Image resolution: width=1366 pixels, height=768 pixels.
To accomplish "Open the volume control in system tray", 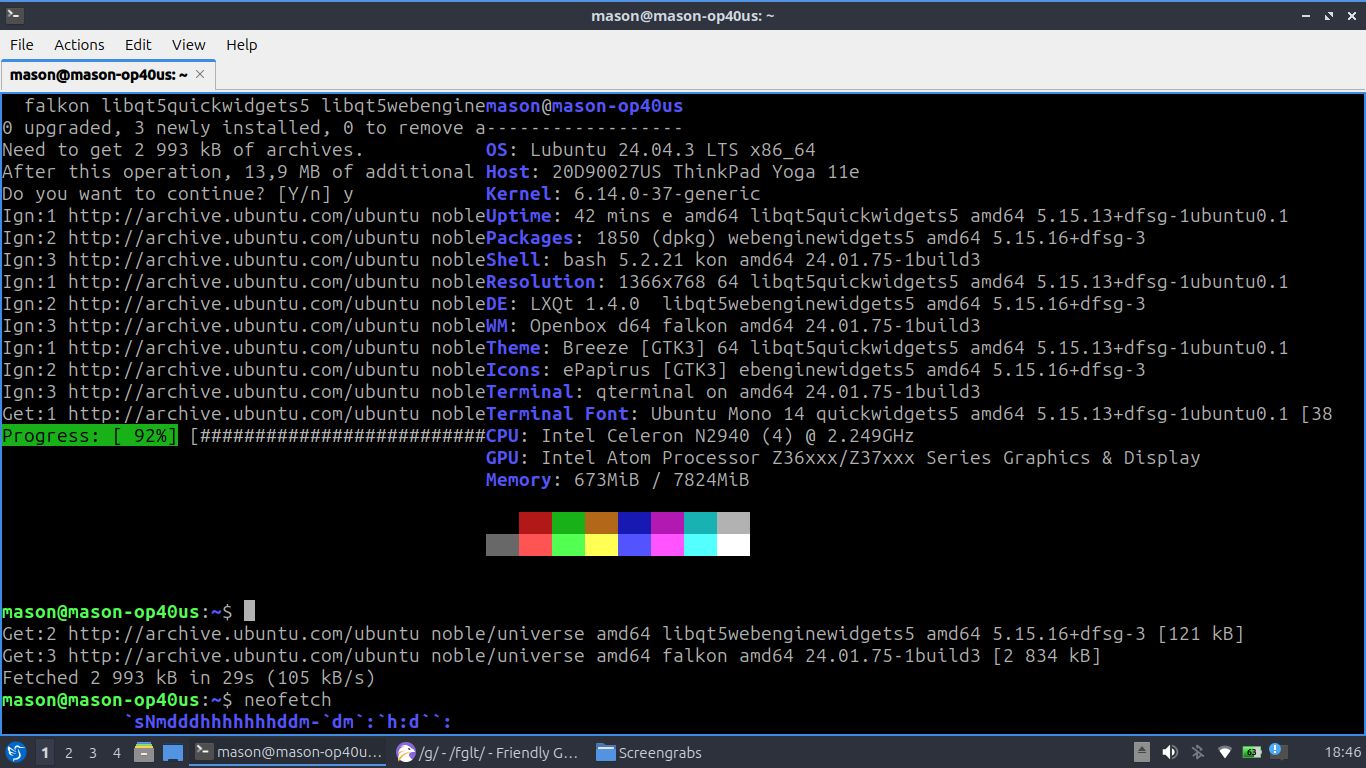I will 1169,752.
